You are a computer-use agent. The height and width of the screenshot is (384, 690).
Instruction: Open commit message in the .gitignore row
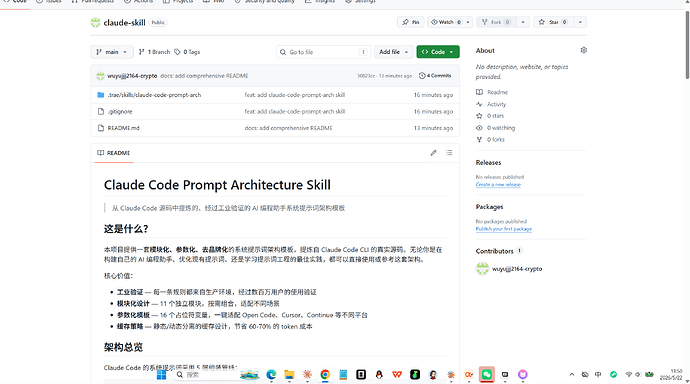295,111
